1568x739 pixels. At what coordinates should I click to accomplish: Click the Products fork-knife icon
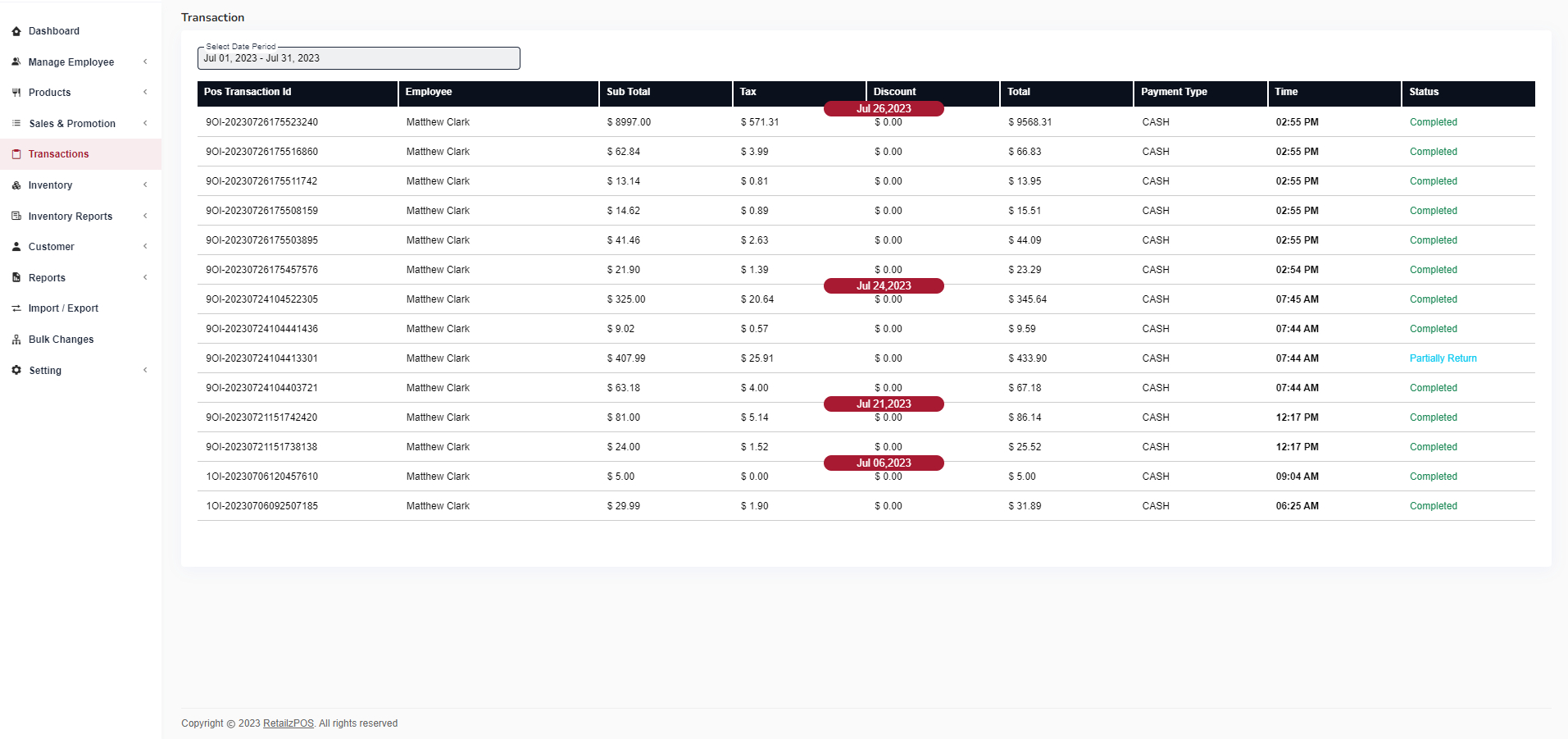16,93
